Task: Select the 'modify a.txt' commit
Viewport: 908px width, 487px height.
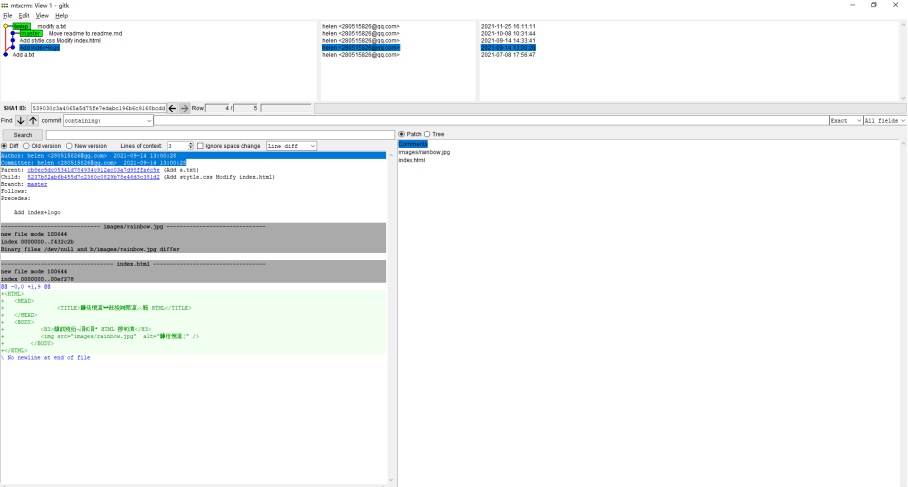Action: point(52,26)
